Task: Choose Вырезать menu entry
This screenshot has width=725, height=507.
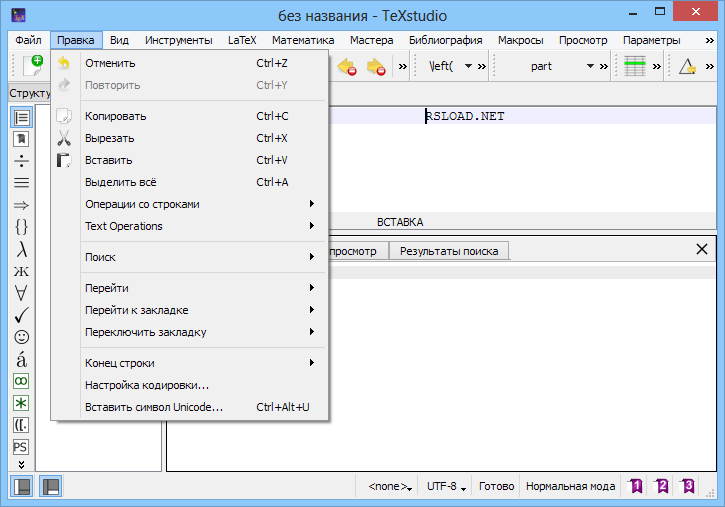Action: 199,138
